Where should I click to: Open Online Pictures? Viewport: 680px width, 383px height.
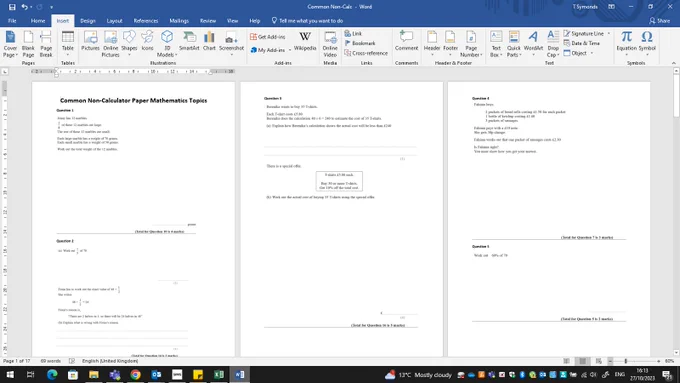pos(110,44)
